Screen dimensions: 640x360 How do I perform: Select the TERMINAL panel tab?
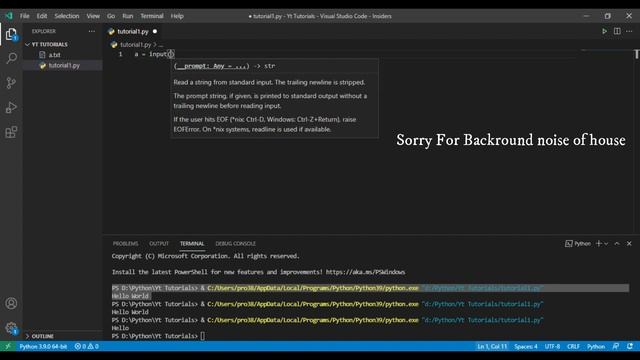(x=192, y=244)
